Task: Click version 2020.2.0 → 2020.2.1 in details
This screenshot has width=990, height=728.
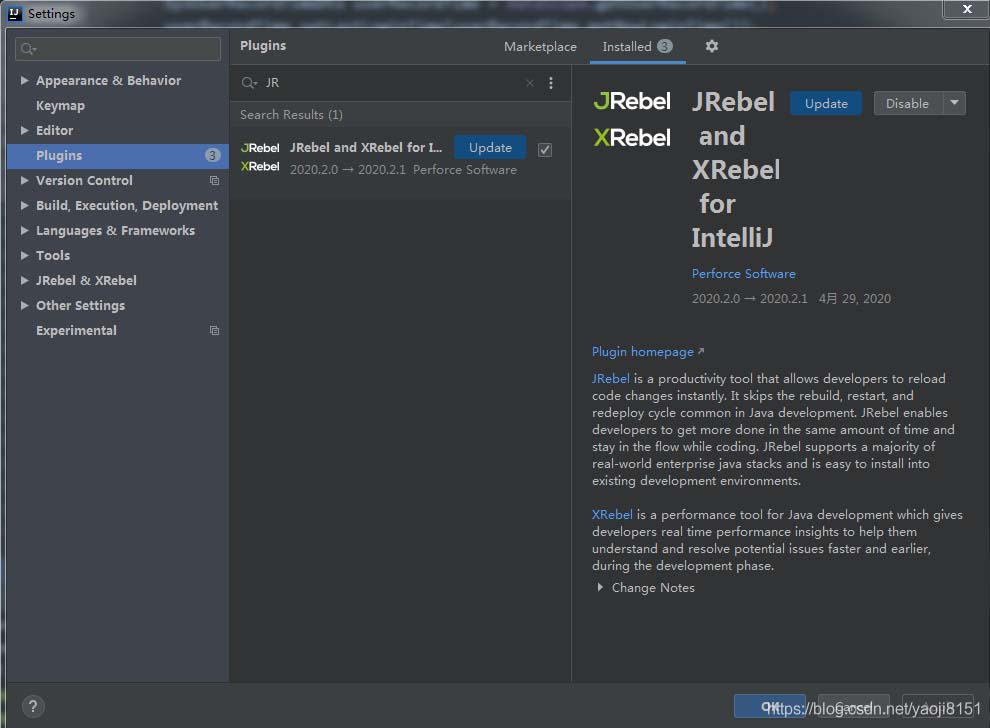Action: 749,299
